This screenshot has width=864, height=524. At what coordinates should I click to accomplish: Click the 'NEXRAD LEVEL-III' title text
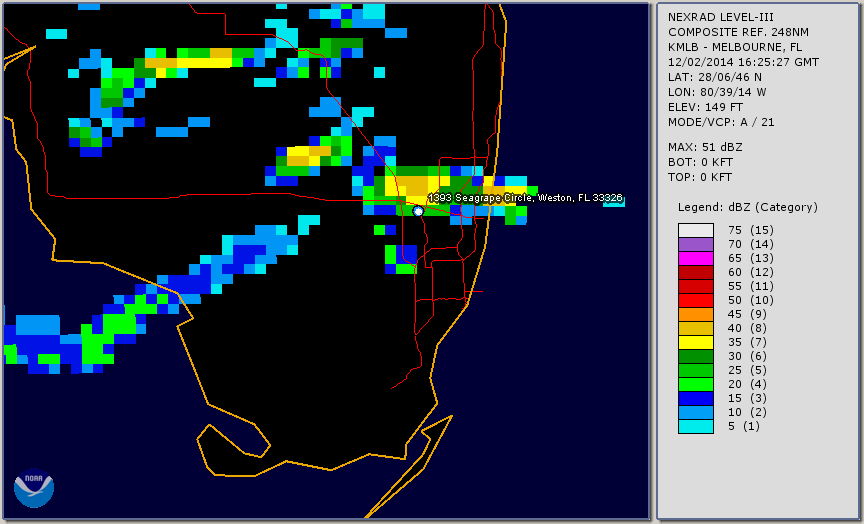tap(720, 17)
